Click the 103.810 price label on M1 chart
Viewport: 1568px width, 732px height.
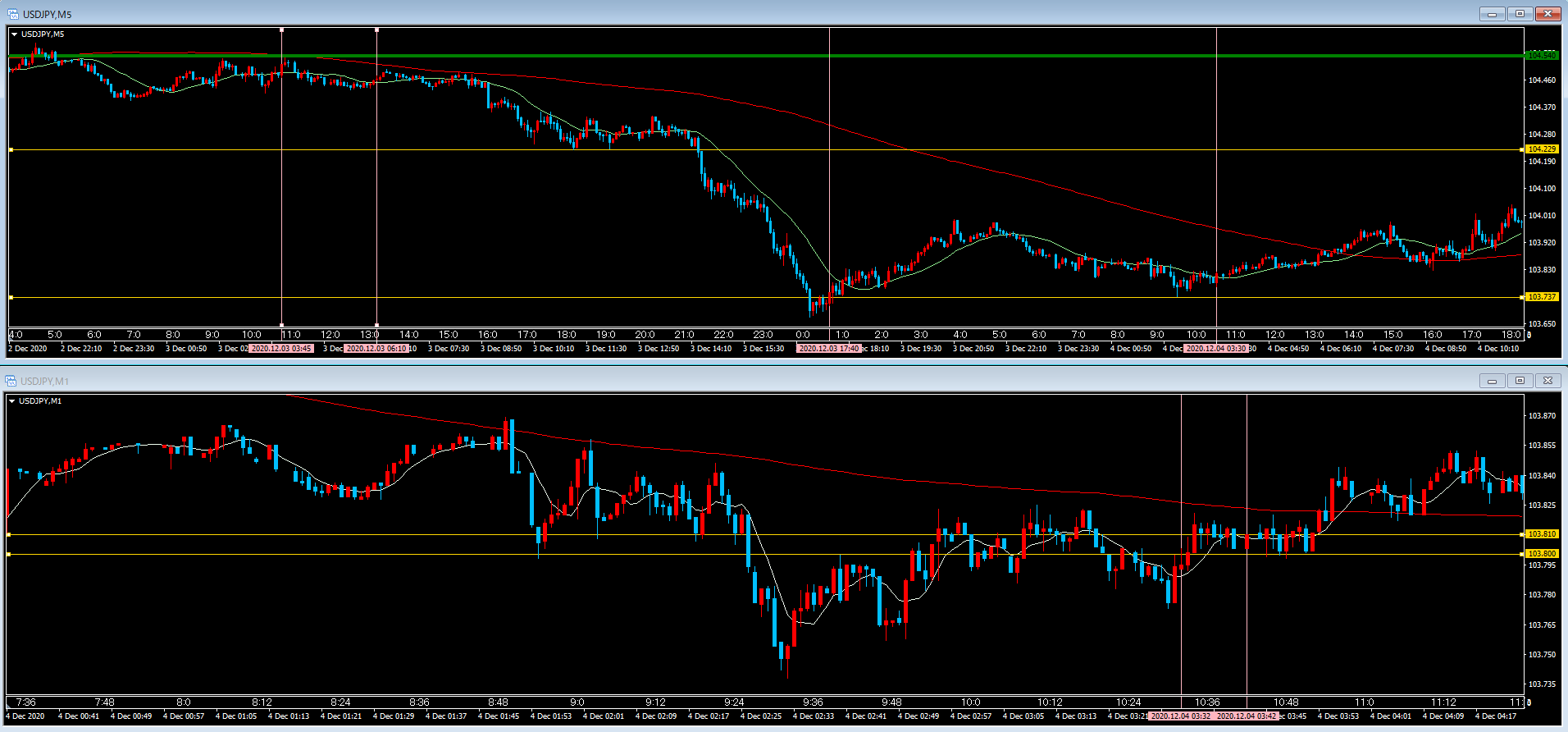point(1542,534)
